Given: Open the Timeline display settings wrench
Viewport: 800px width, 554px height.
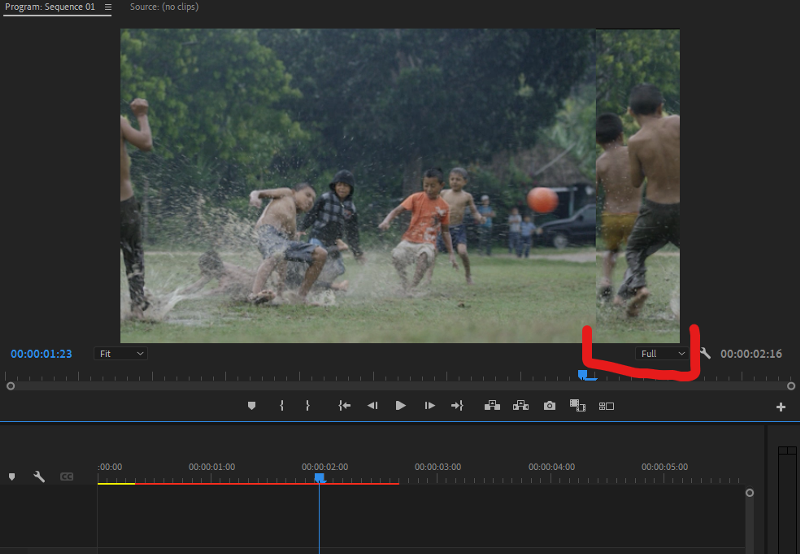Looking at the screenshot, I should 39,476.
